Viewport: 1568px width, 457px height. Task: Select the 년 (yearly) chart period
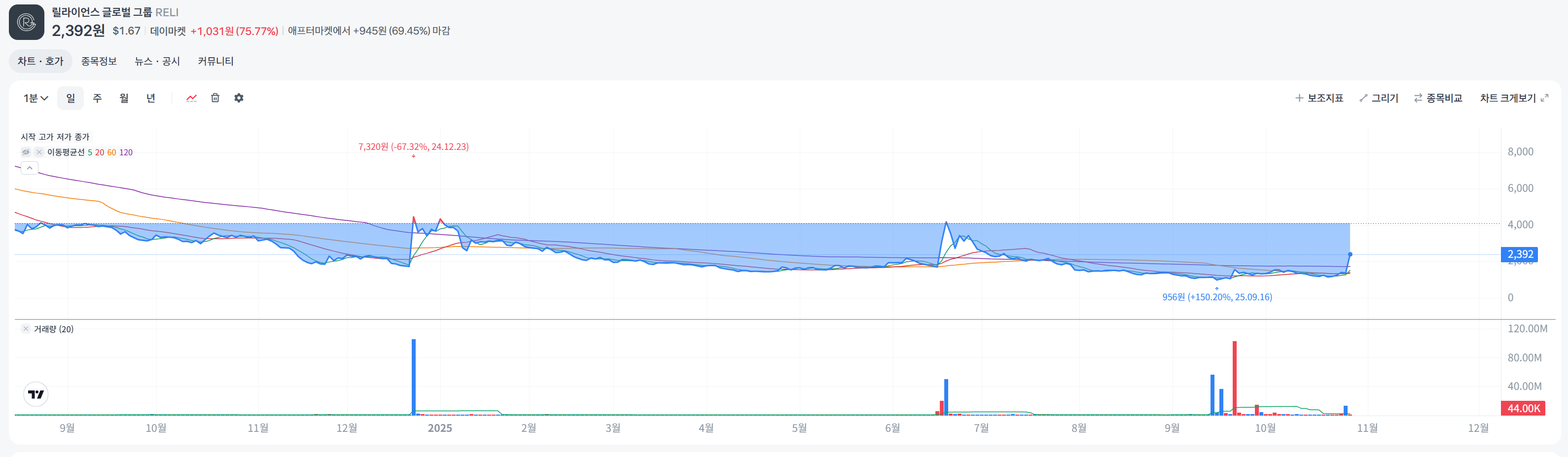pyautogui.click(x=151, y=98)
